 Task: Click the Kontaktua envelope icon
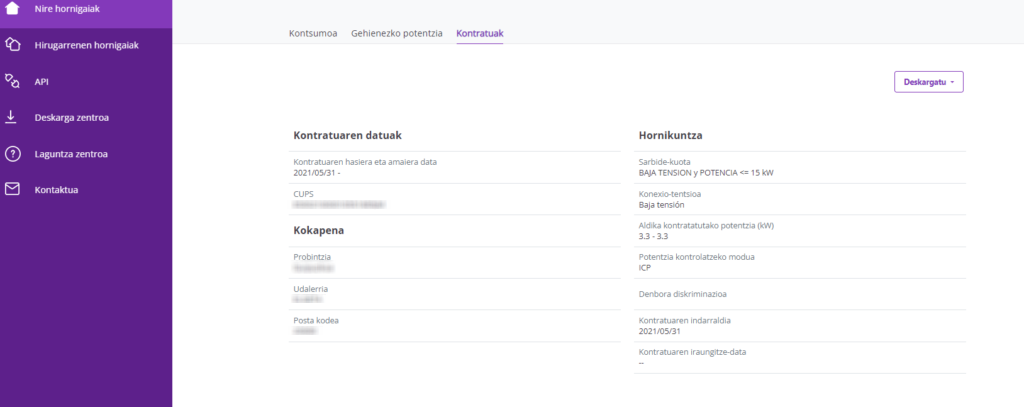point(13,190)
